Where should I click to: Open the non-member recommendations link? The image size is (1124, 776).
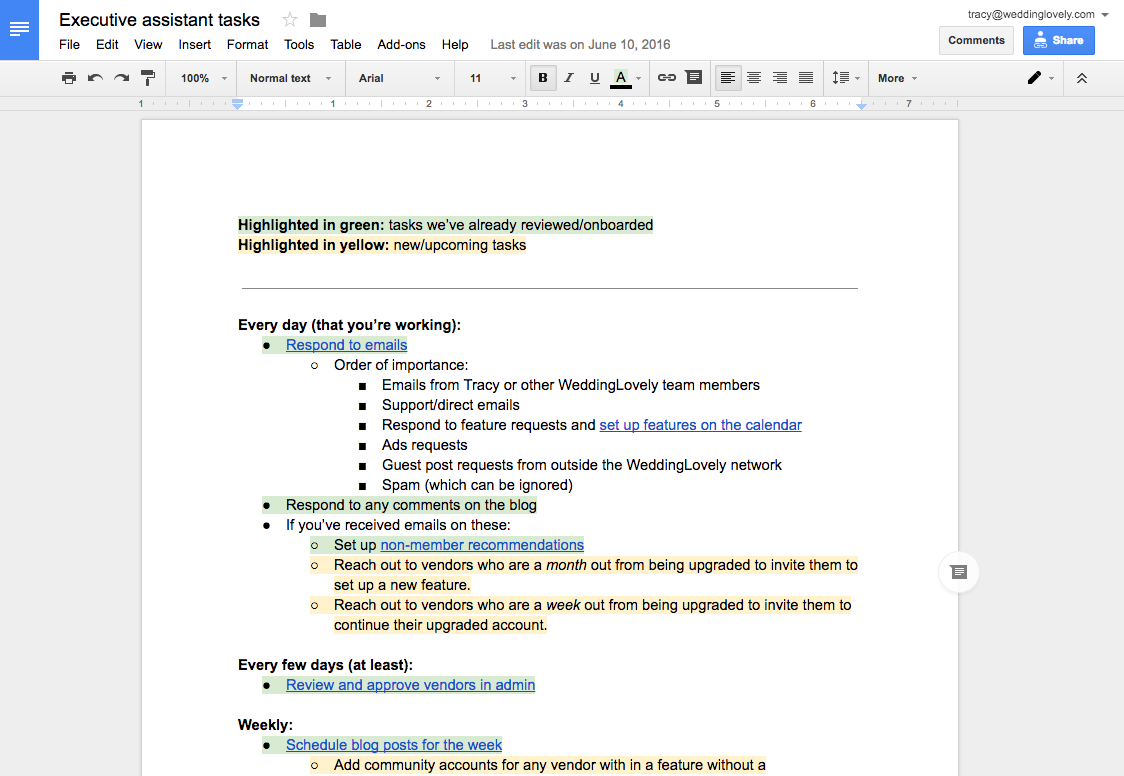[x=482, y=545]
